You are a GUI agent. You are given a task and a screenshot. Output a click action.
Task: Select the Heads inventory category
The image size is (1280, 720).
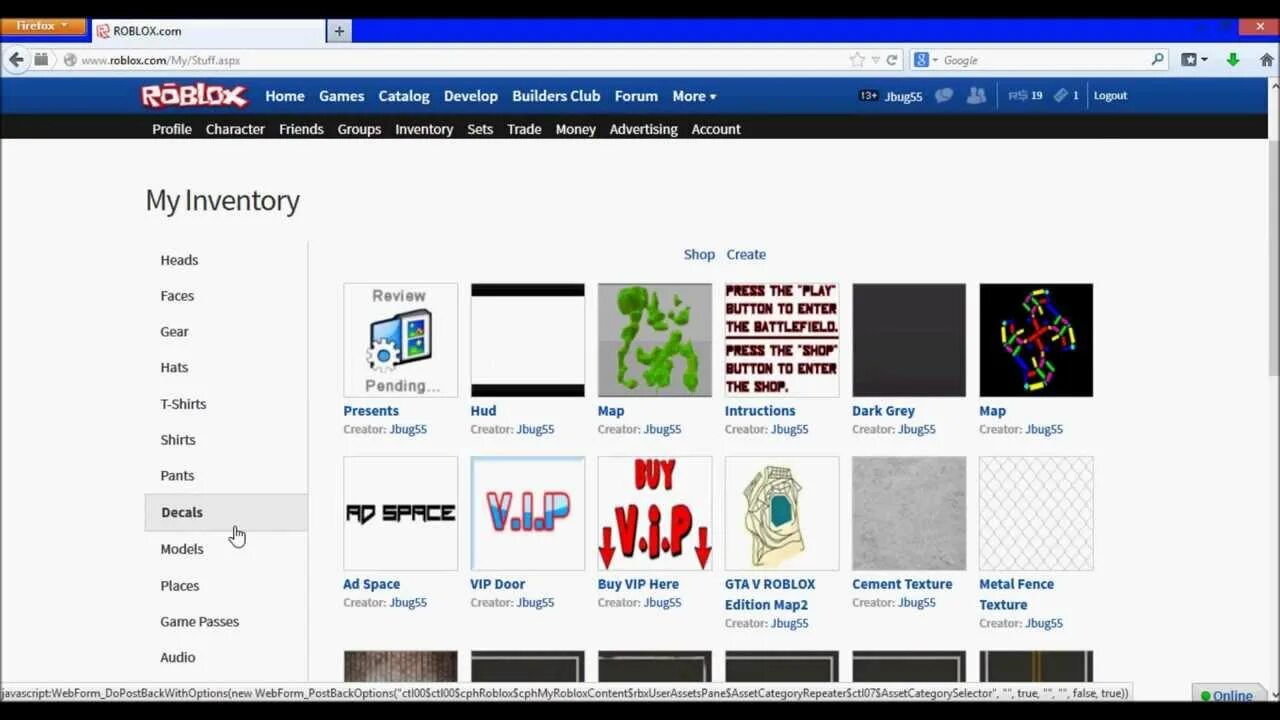[x=179, y=260]
